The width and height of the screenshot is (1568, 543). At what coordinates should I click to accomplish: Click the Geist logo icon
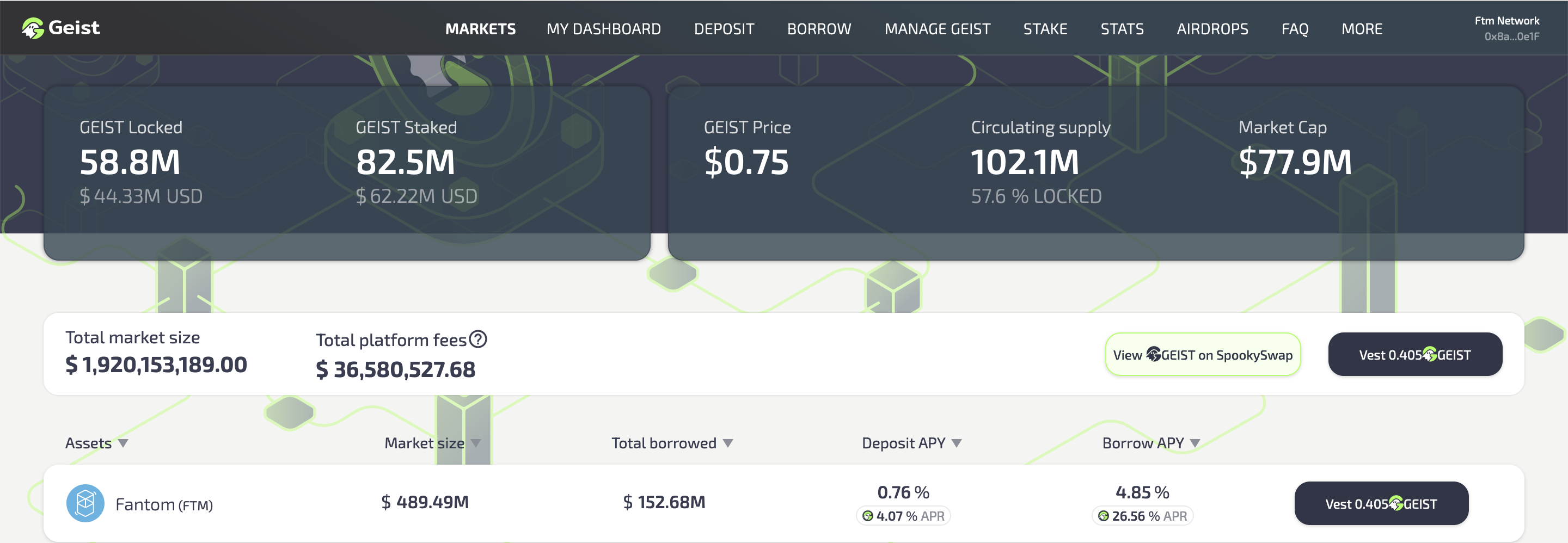(x=33, y=28)
